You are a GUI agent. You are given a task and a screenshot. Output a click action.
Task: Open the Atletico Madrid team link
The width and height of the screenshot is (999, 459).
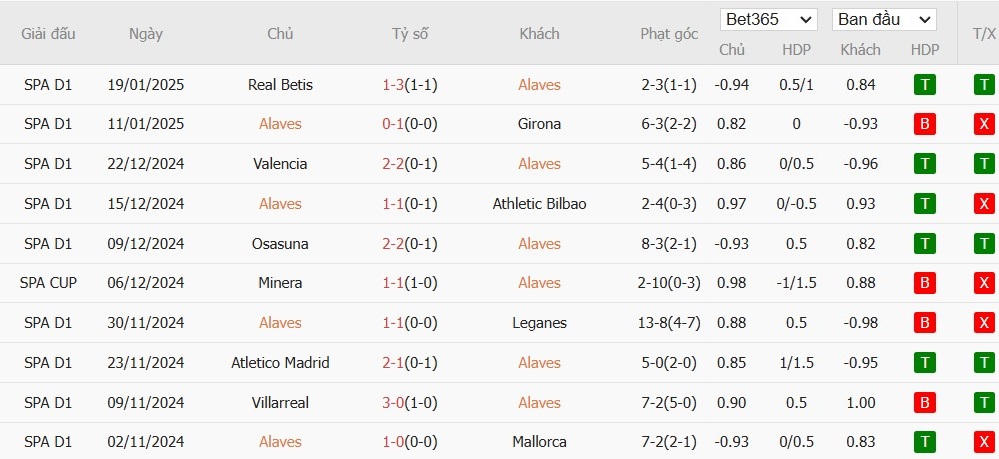tap(280, 363)
